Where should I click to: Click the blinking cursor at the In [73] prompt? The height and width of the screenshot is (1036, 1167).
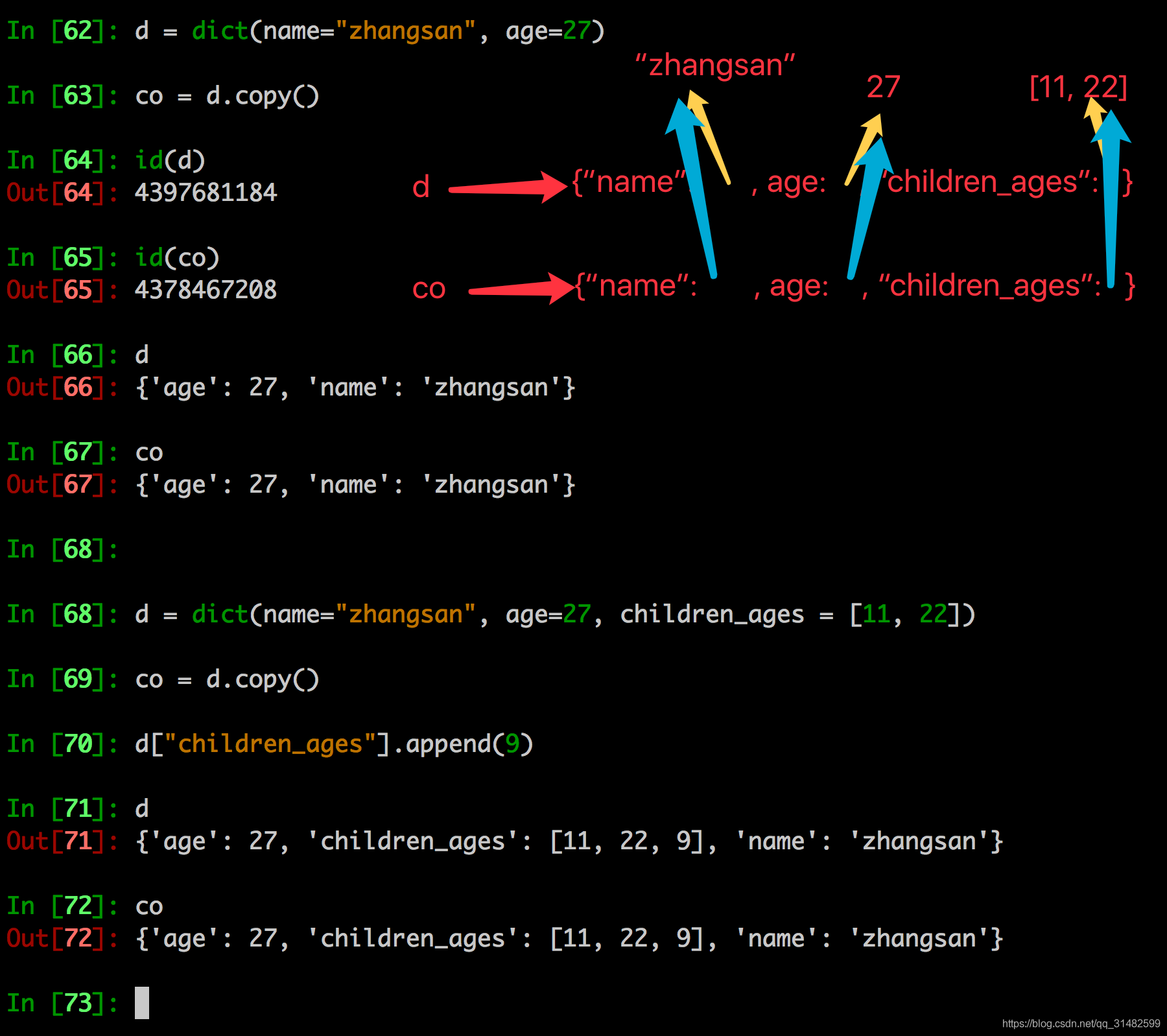coord(141,1002)
